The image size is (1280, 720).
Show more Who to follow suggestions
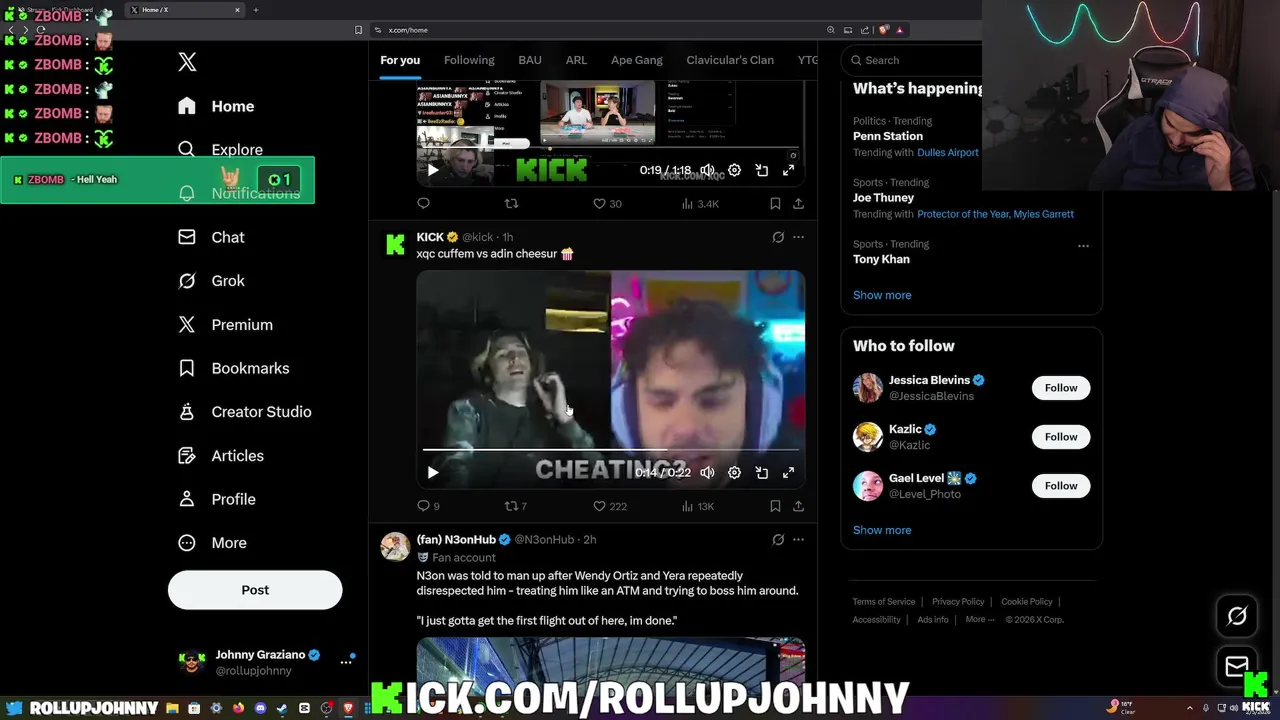tap(882, 530)
